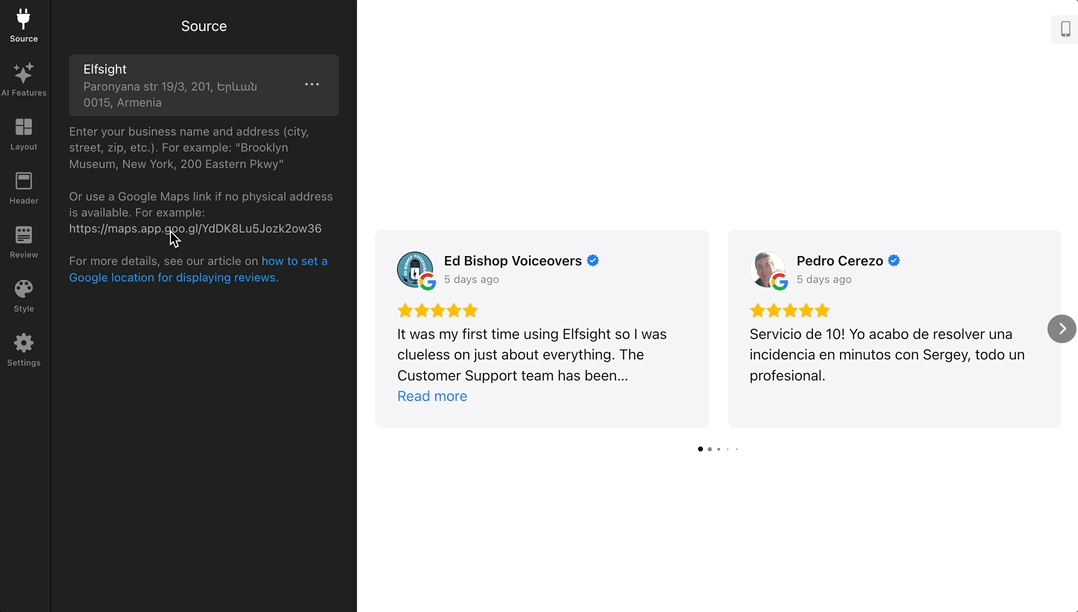Click Pedro Cerezo's five-star rating
The height and width of the screenshot is (612, 1078).
coord(790,311)
